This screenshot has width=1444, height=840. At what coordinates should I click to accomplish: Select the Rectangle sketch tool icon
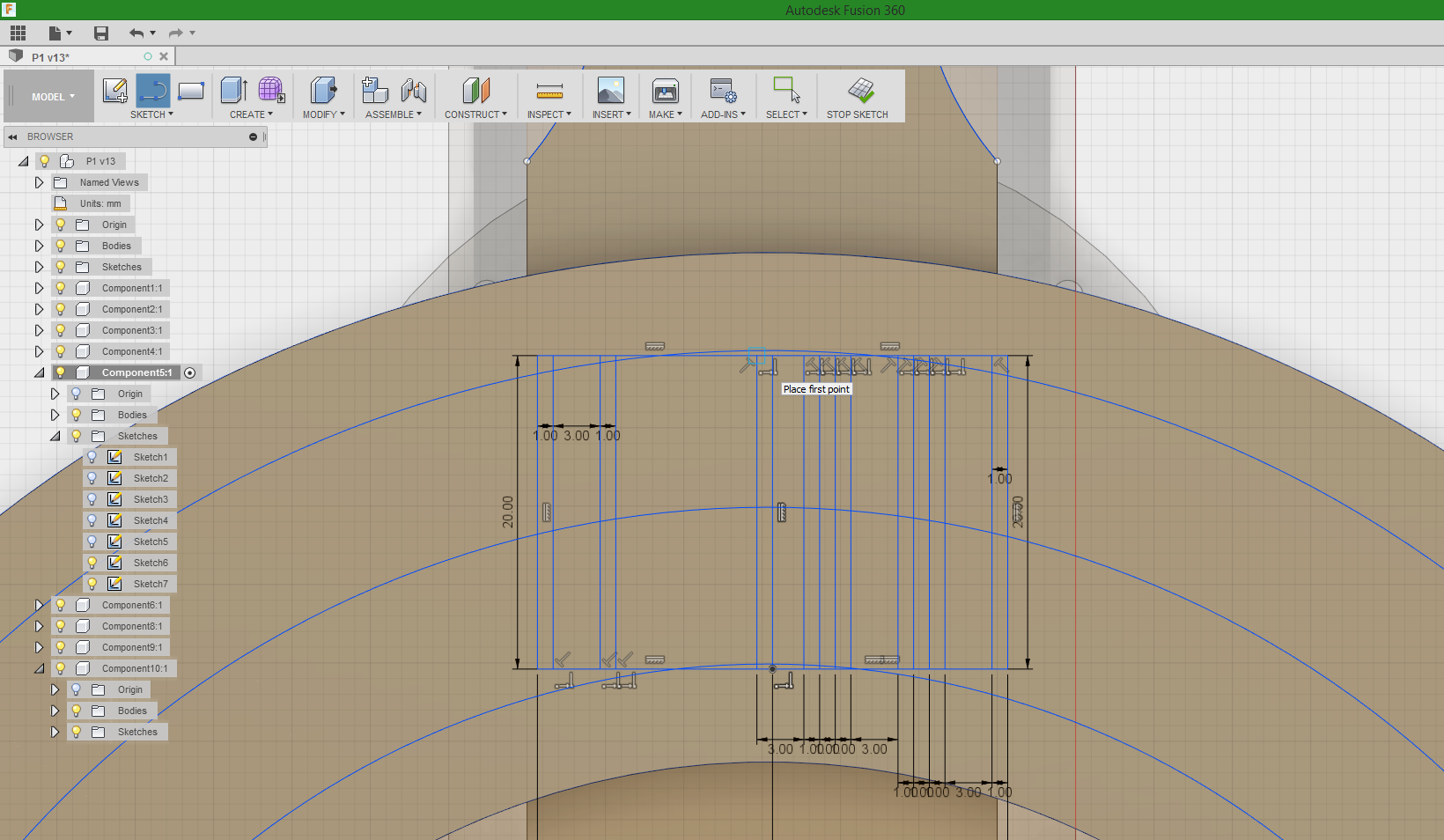click(191, 90)
